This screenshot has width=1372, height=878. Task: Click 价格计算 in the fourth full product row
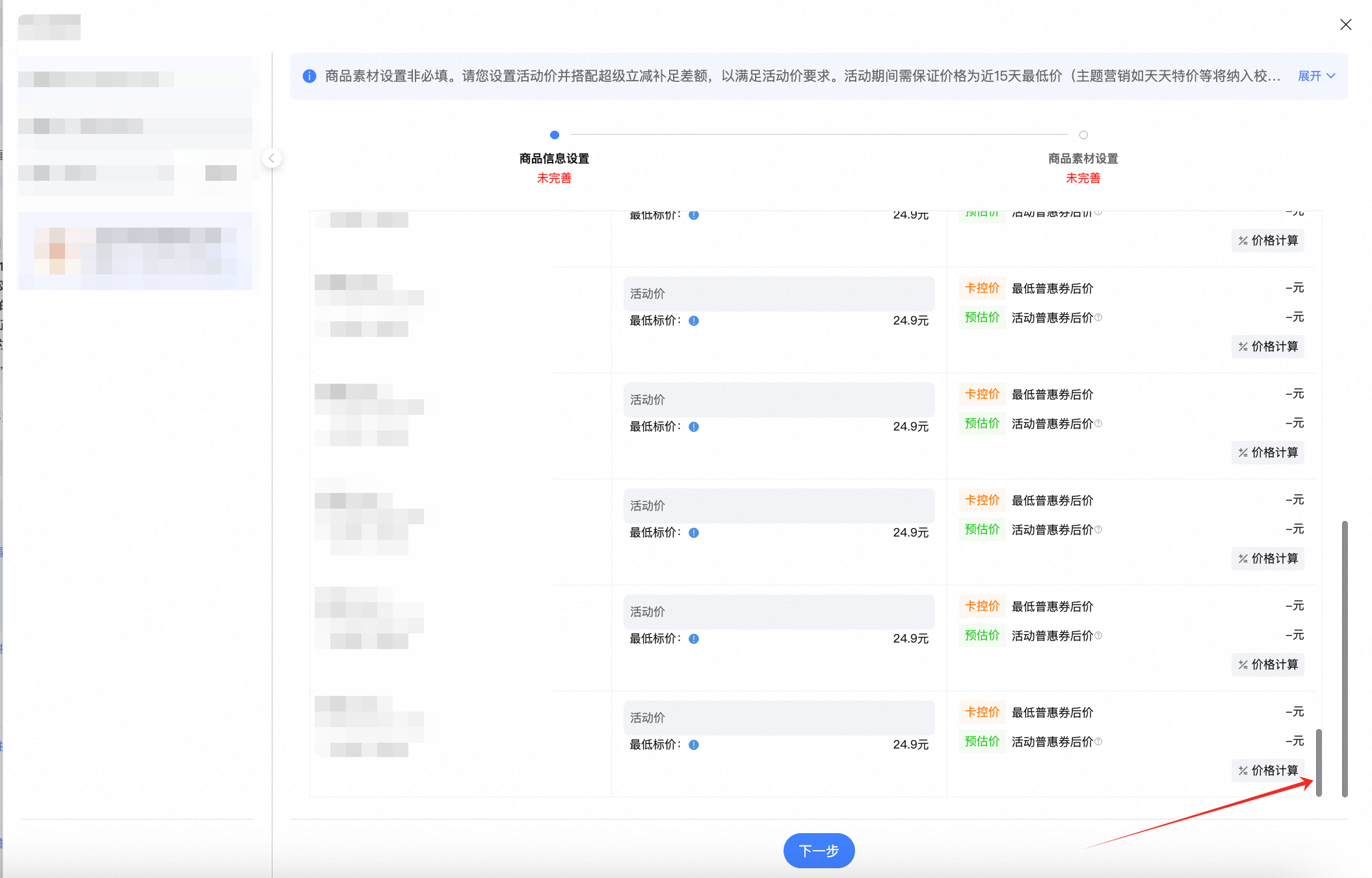(x=1268, y=665)
